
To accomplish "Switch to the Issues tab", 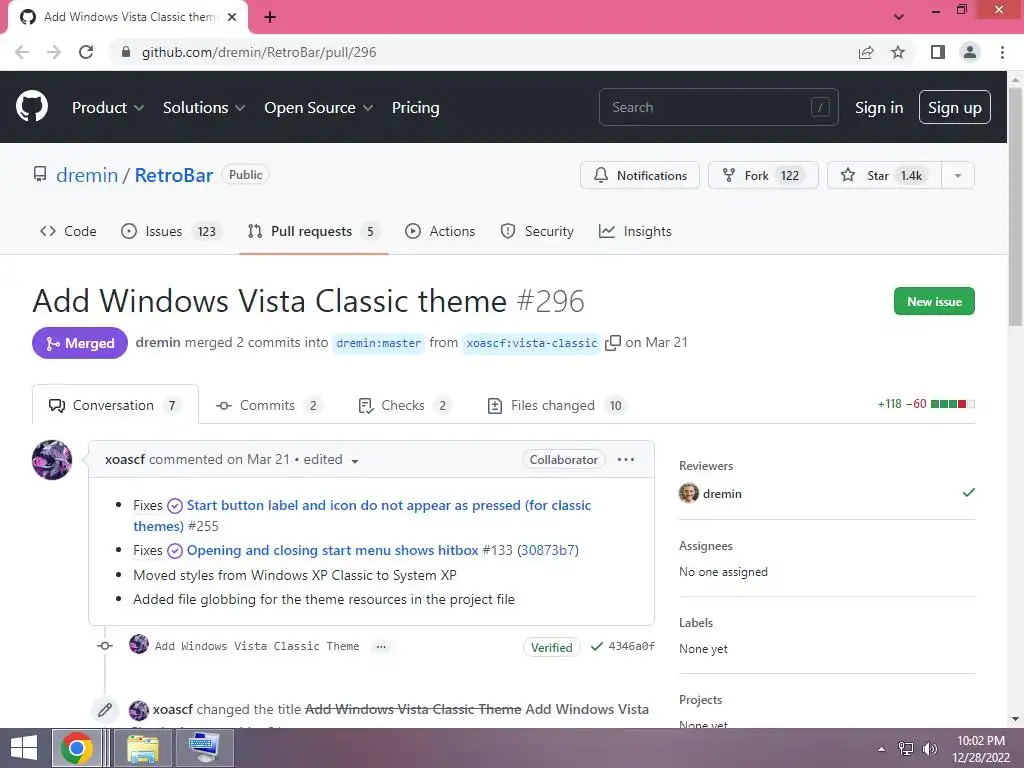I will coord(171,231).
